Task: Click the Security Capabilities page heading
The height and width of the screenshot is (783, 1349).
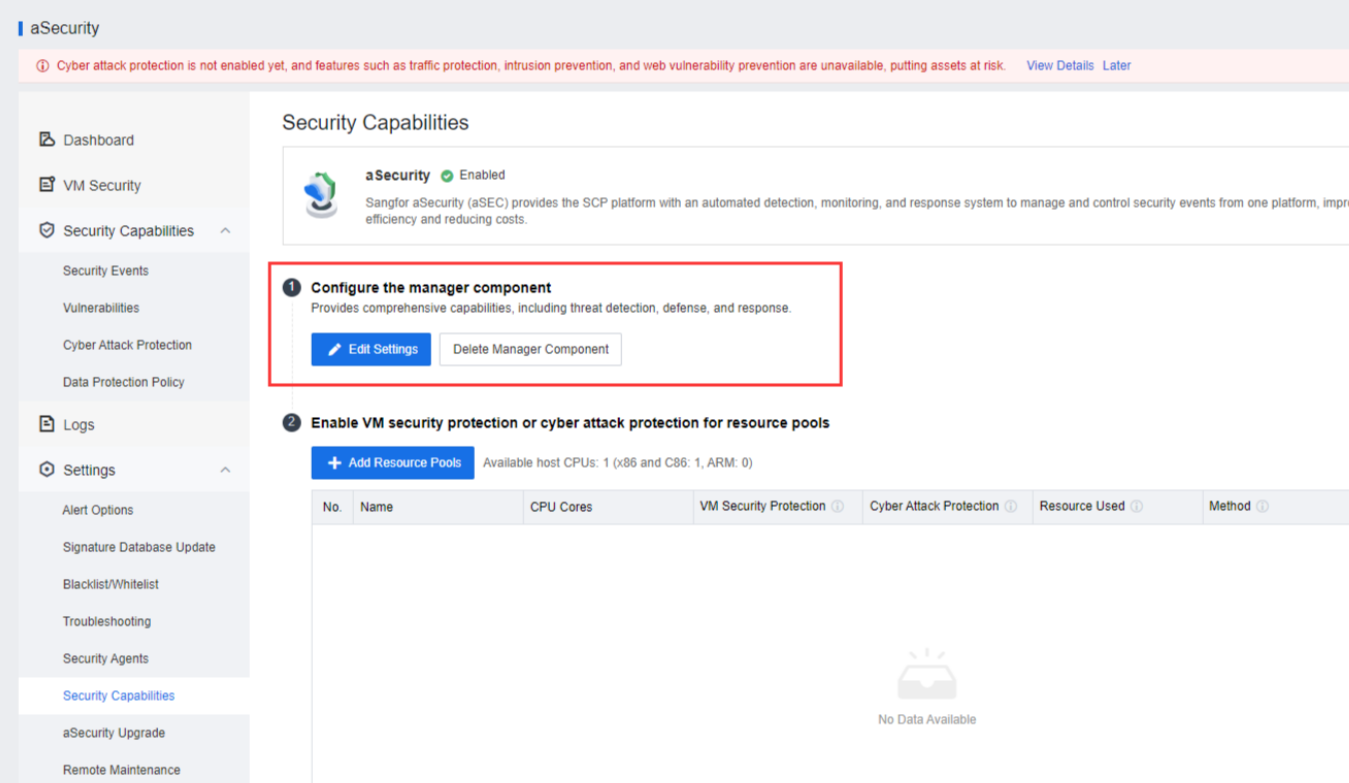Action: [375, 123]
